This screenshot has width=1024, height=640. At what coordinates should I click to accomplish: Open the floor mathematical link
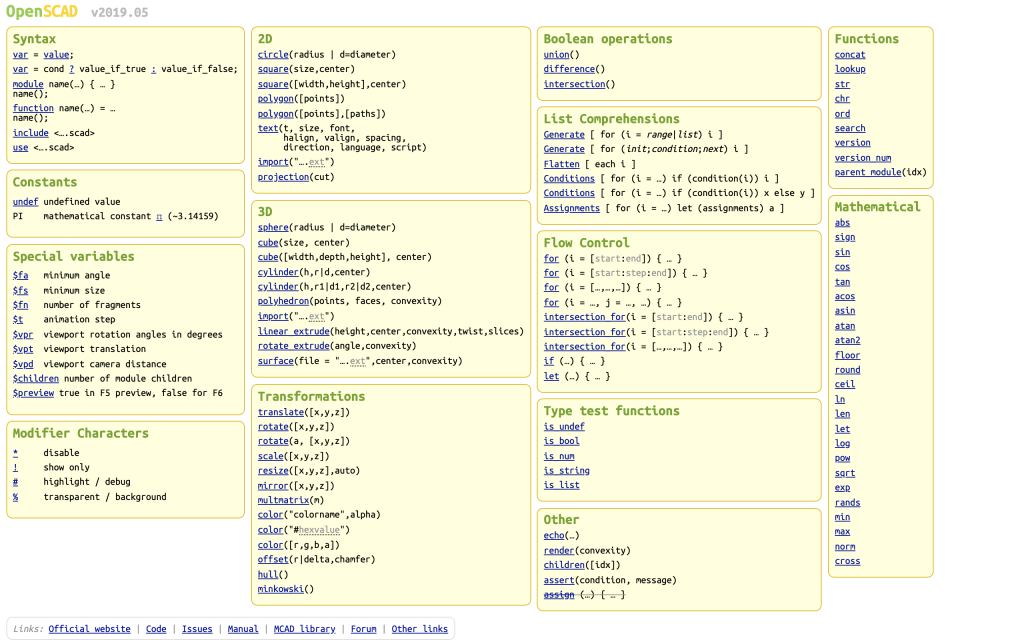pos(848,355)
